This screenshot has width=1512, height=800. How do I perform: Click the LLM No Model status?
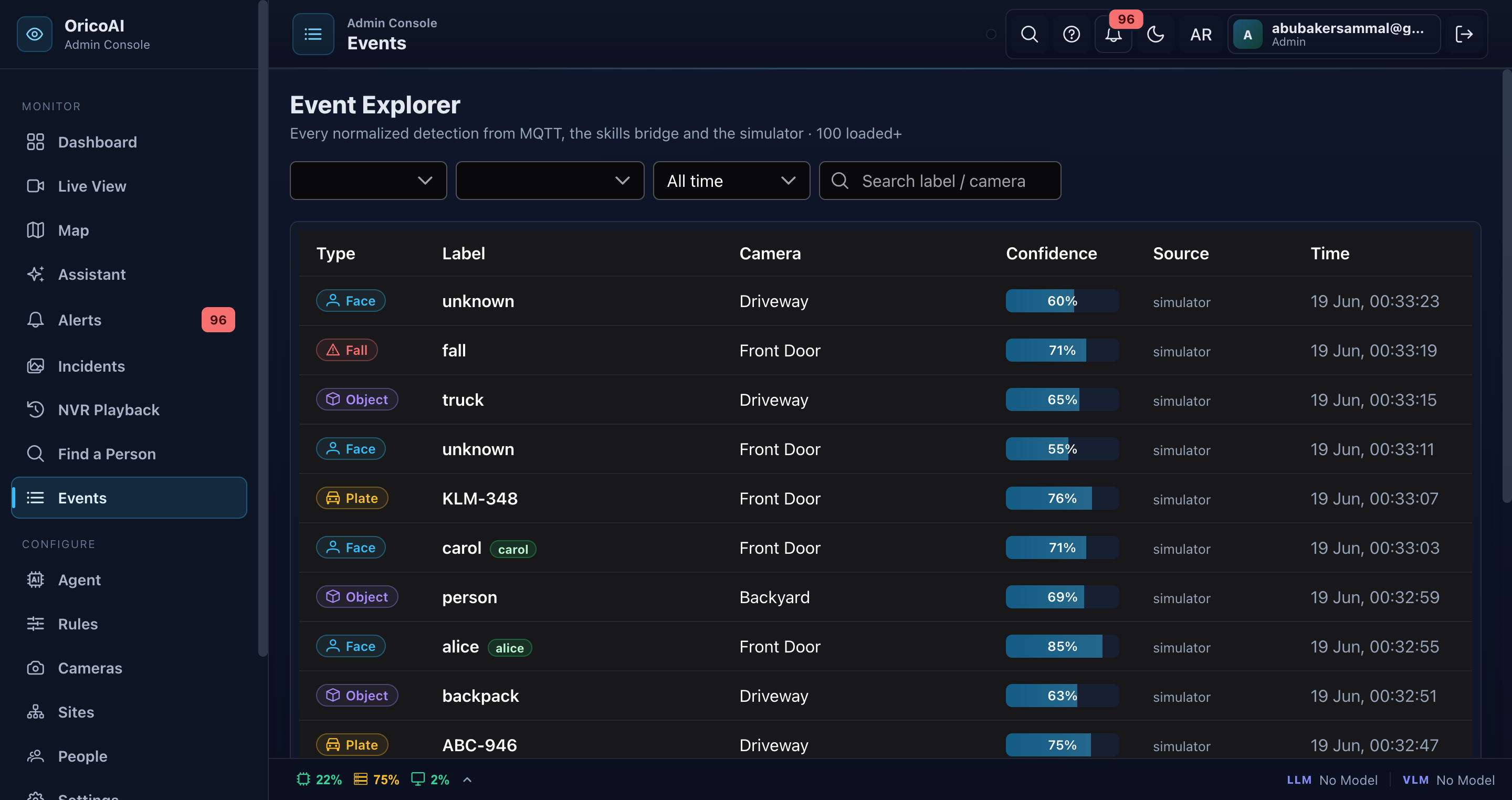click(1332, 780)
